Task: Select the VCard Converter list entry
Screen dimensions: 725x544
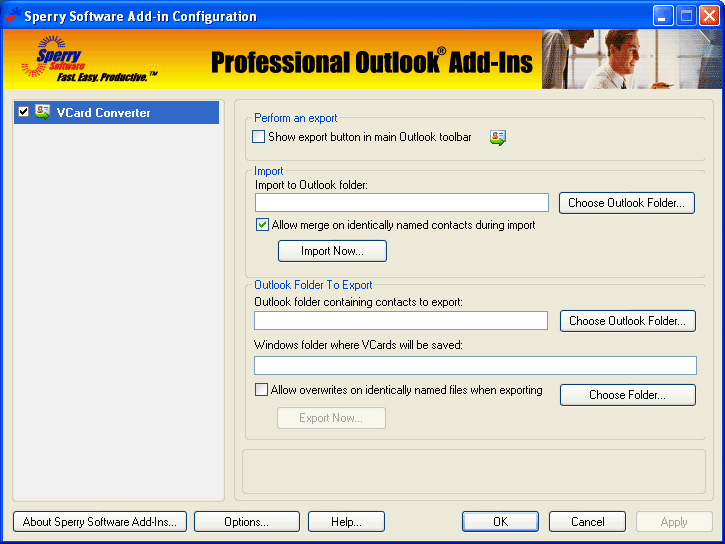Action: (117, 112)
